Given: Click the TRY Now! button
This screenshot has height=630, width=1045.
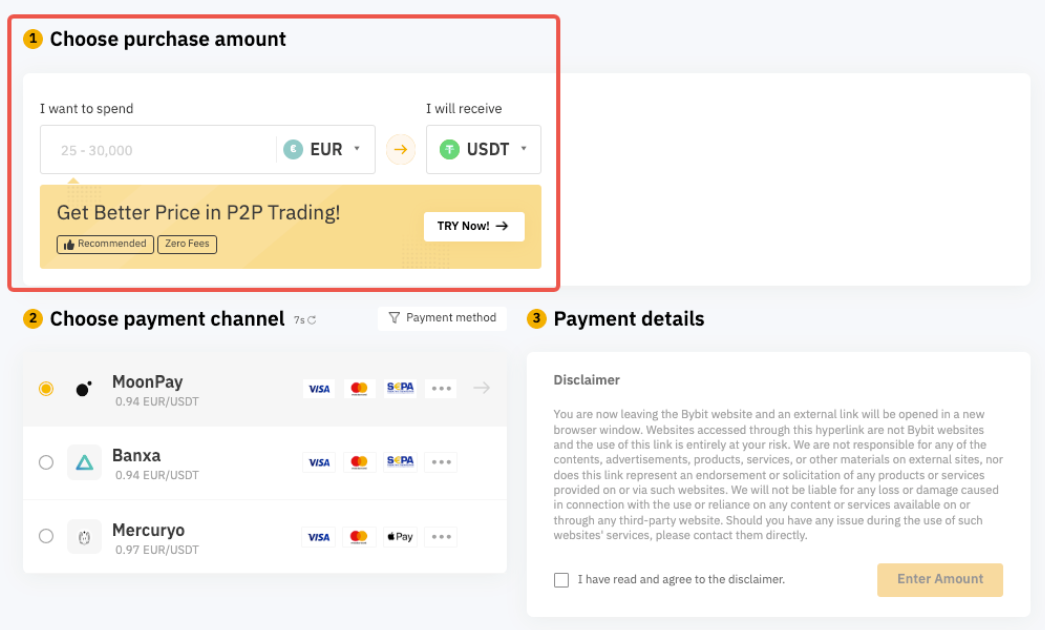Looking at the screenshot, I should click(x=473, y=226).
